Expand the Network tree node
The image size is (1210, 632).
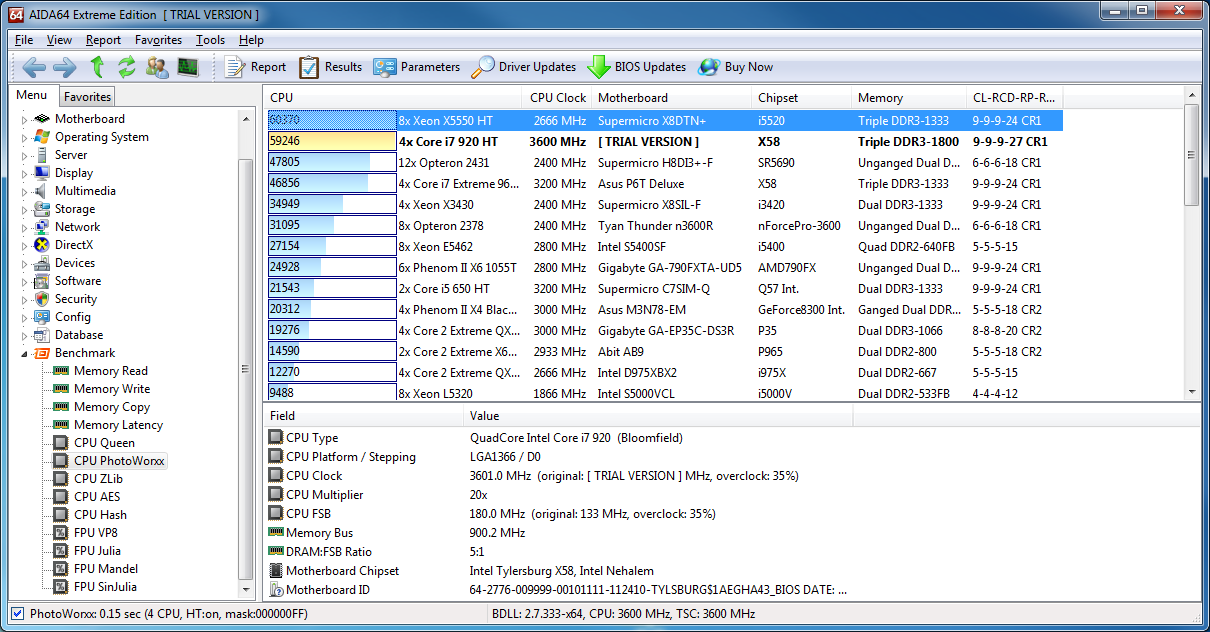25,227
